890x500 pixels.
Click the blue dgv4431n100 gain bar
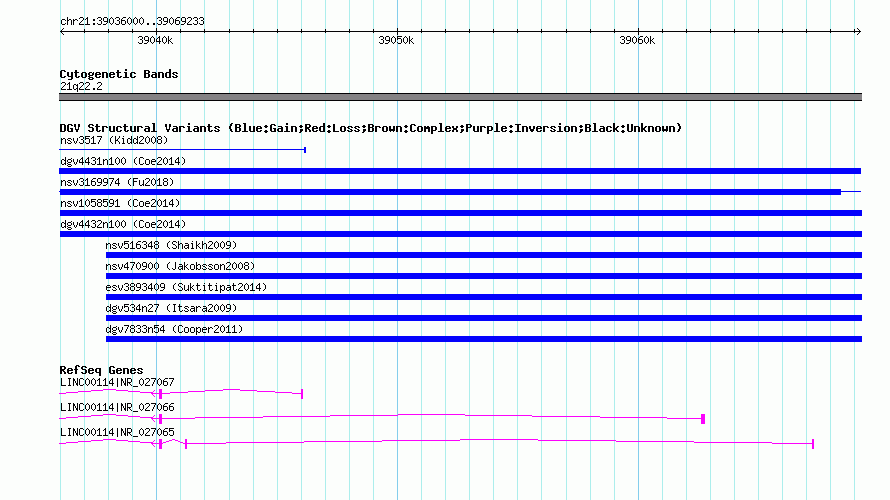[x=460, y=171]
